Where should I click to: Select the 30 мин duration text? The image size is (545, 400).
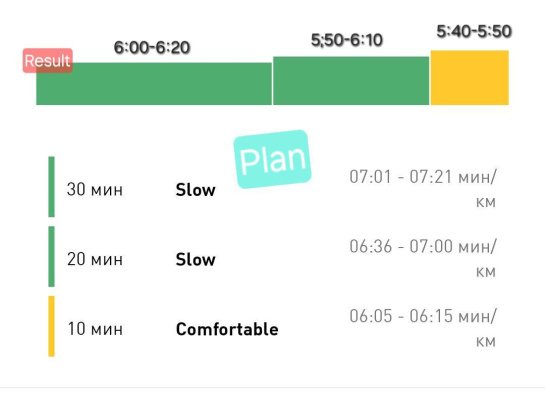point(95,190)
